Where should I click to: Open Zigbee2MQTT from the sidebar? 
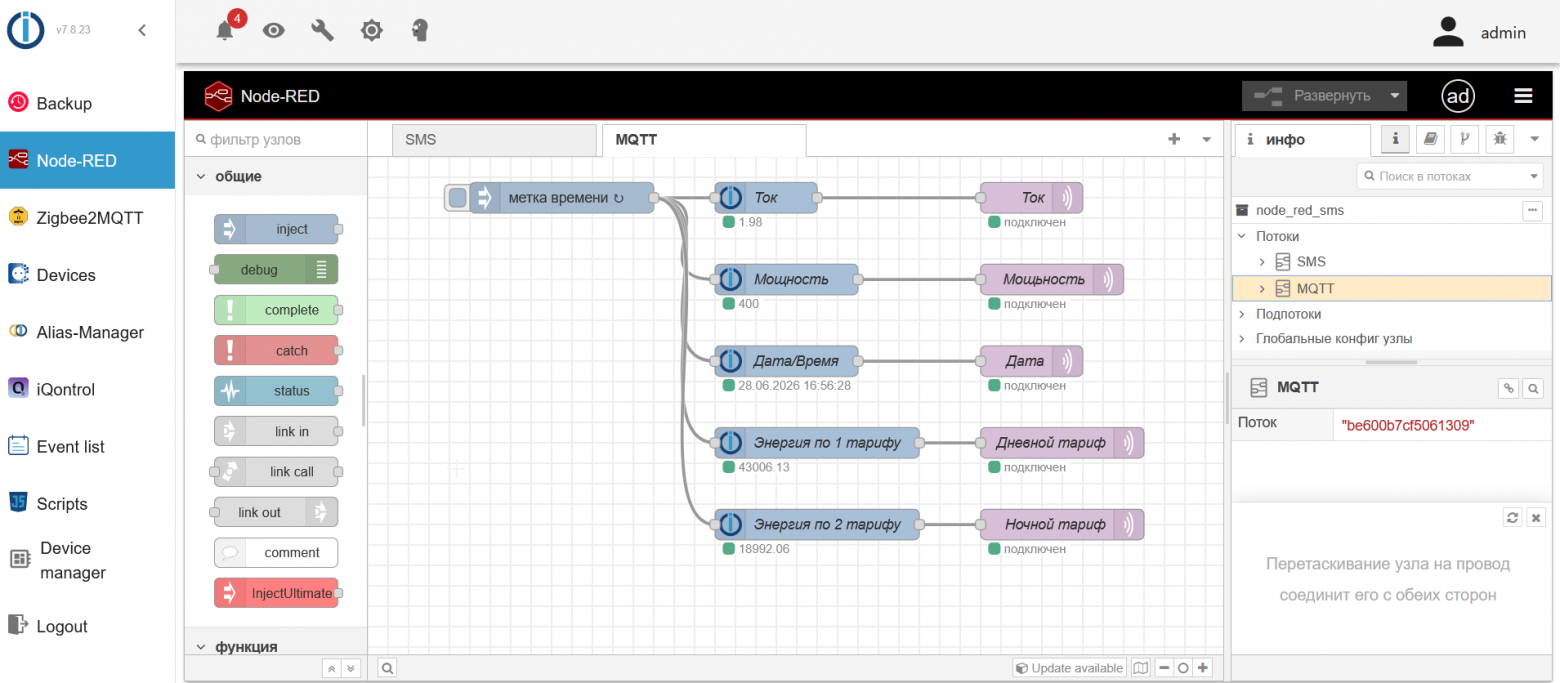click(88, 217)
